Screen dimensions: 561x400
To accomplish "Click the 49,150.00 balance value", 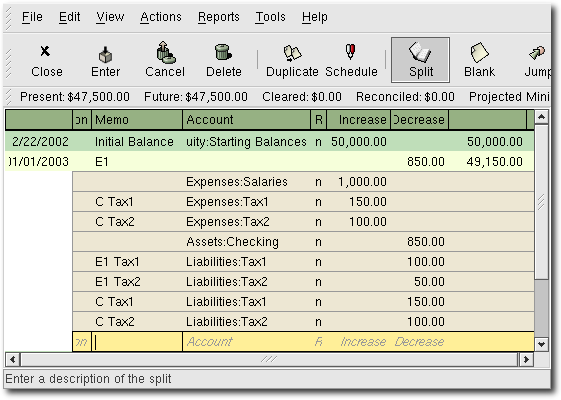I will click(494, 162).
